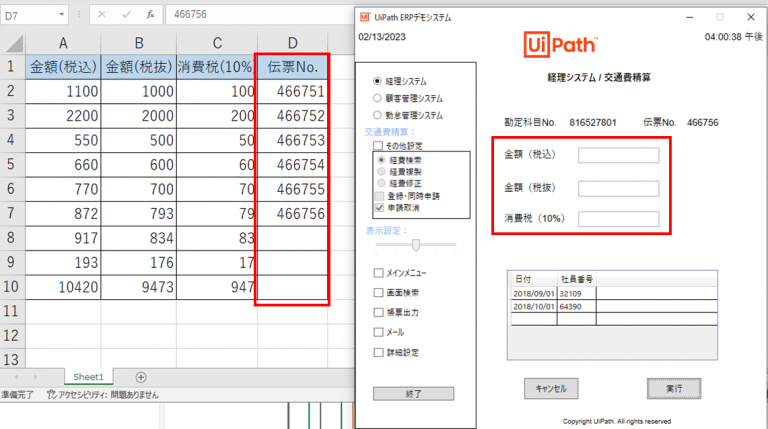Click the 金額(税込) header cell in Excel
The image size is (768, 429).
[63, 67]
